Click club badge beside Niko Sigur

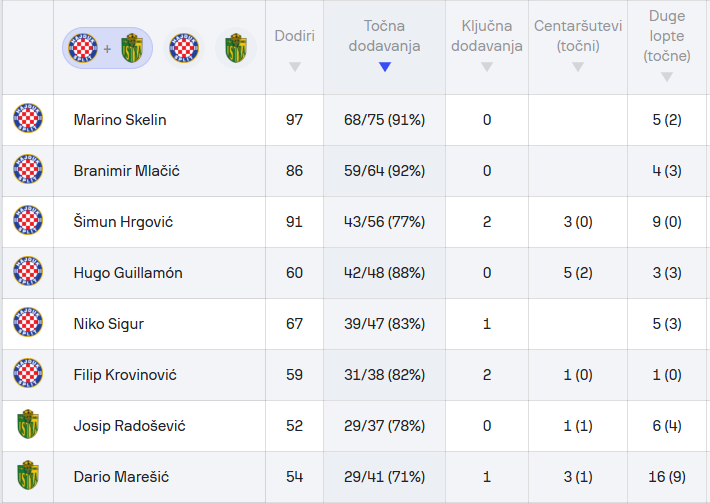click(x=27, y=324)
